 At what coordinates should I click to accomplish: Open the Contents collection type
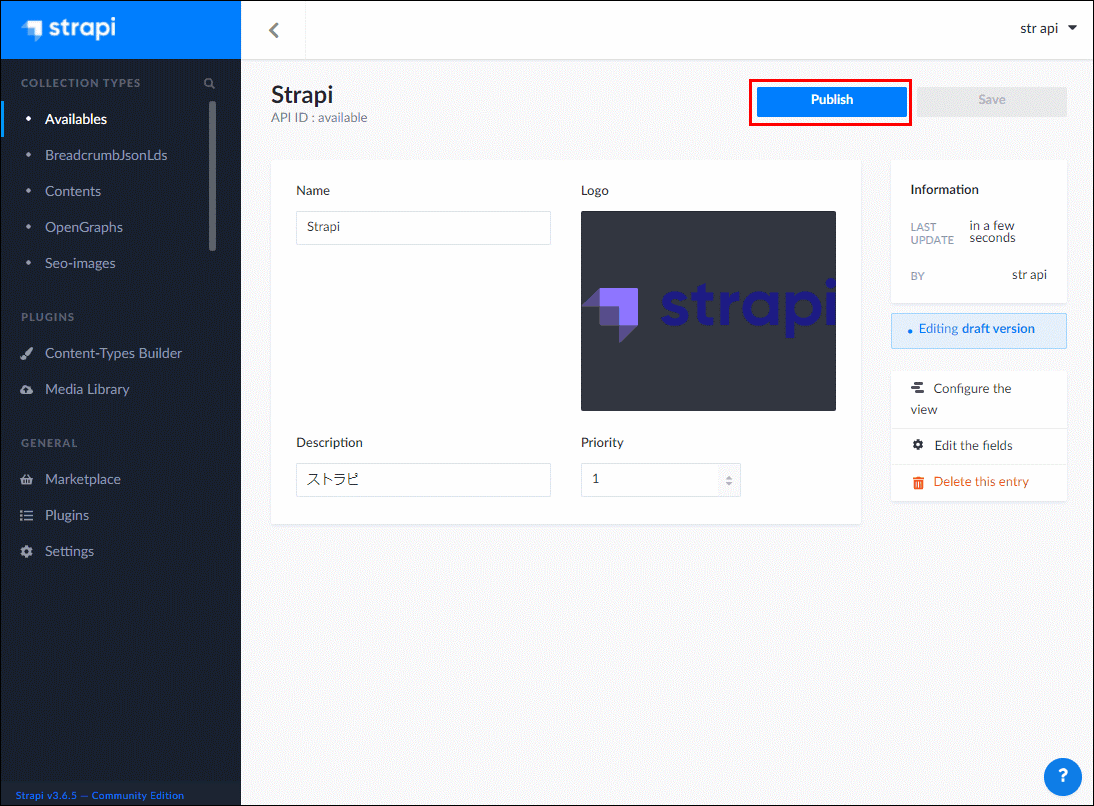click(73, 191)
